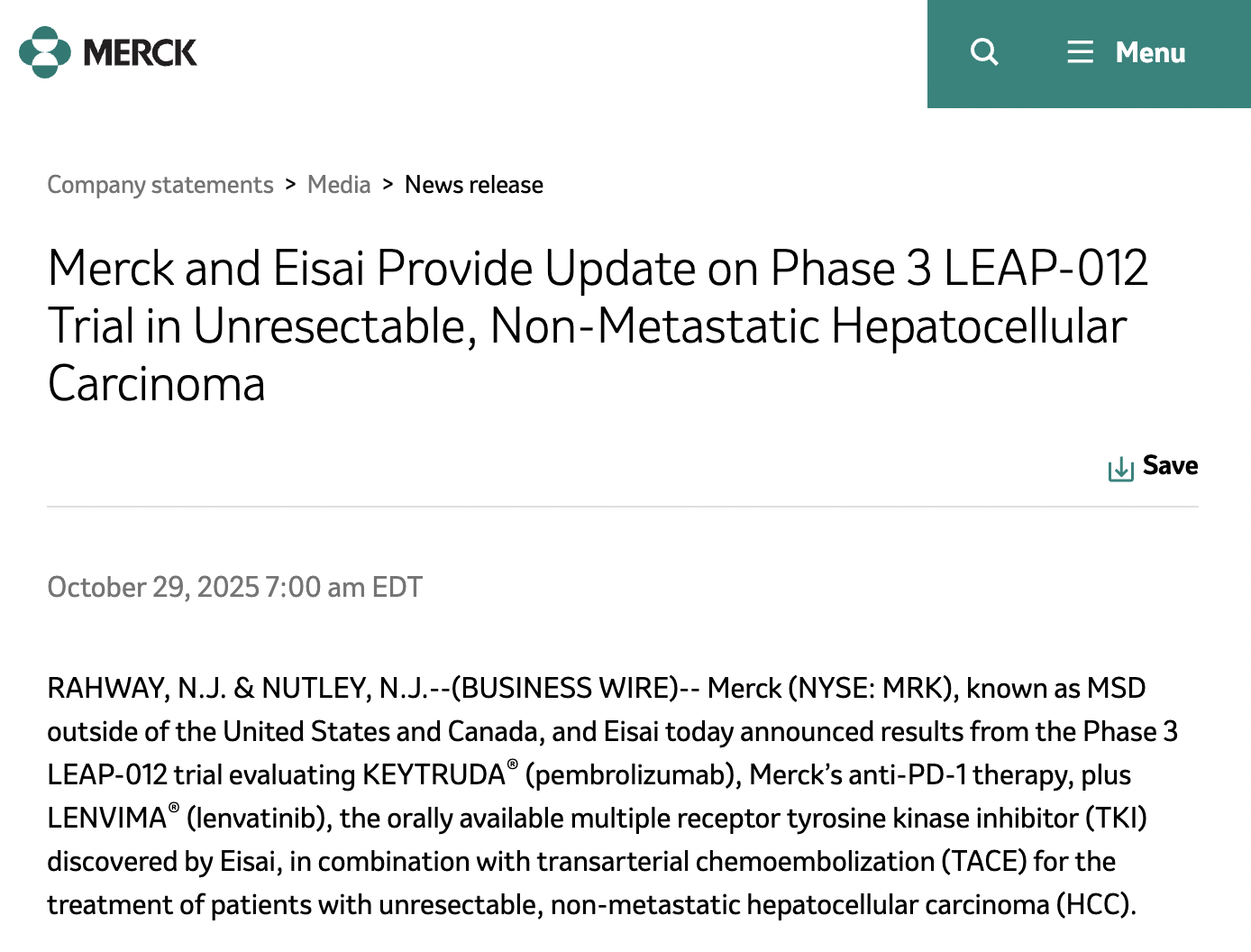This screenshot has height=952, width=1251.
Task: Click the chevron after Media breadcrumb
Action: pyautogui.click(x=388, y=184)
